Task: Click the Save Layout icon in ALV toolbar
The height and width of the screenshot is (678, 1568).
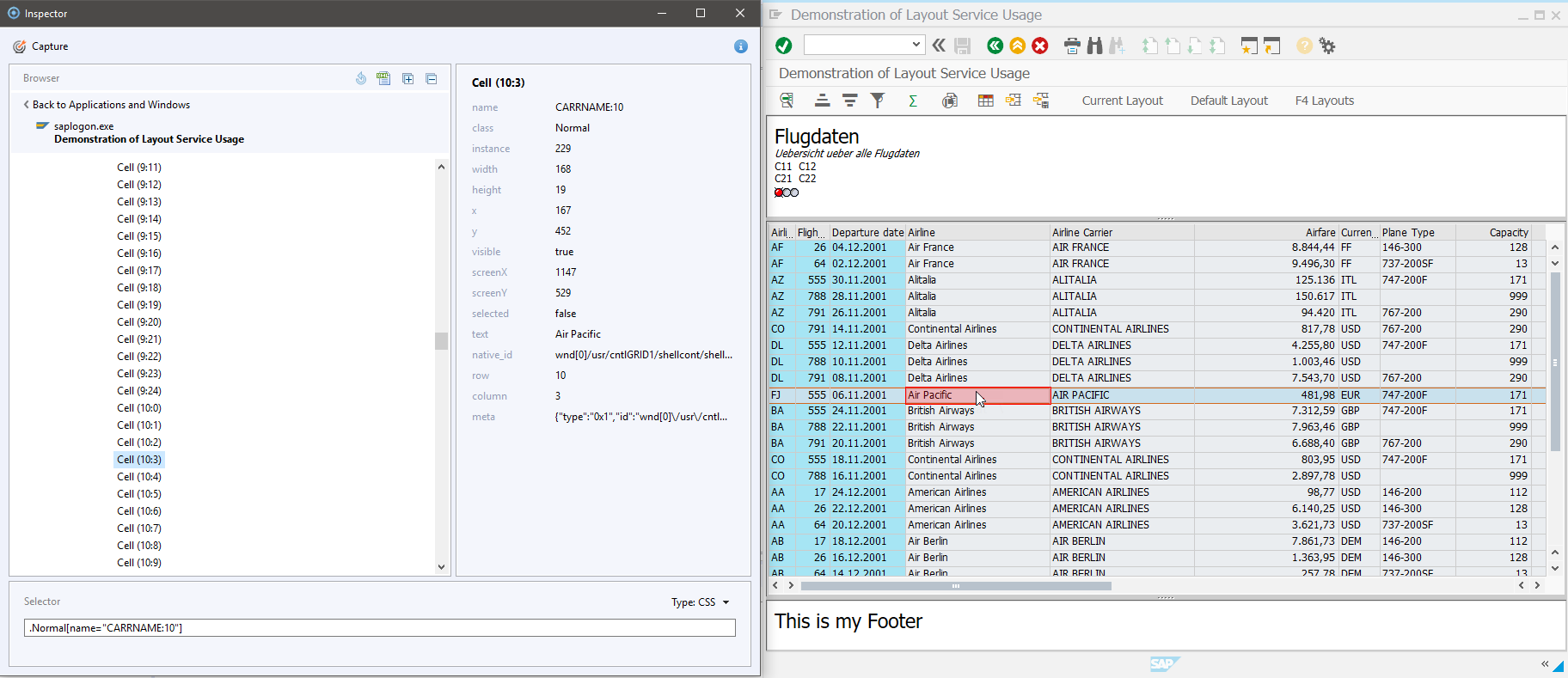Action: click(1041, 101)
